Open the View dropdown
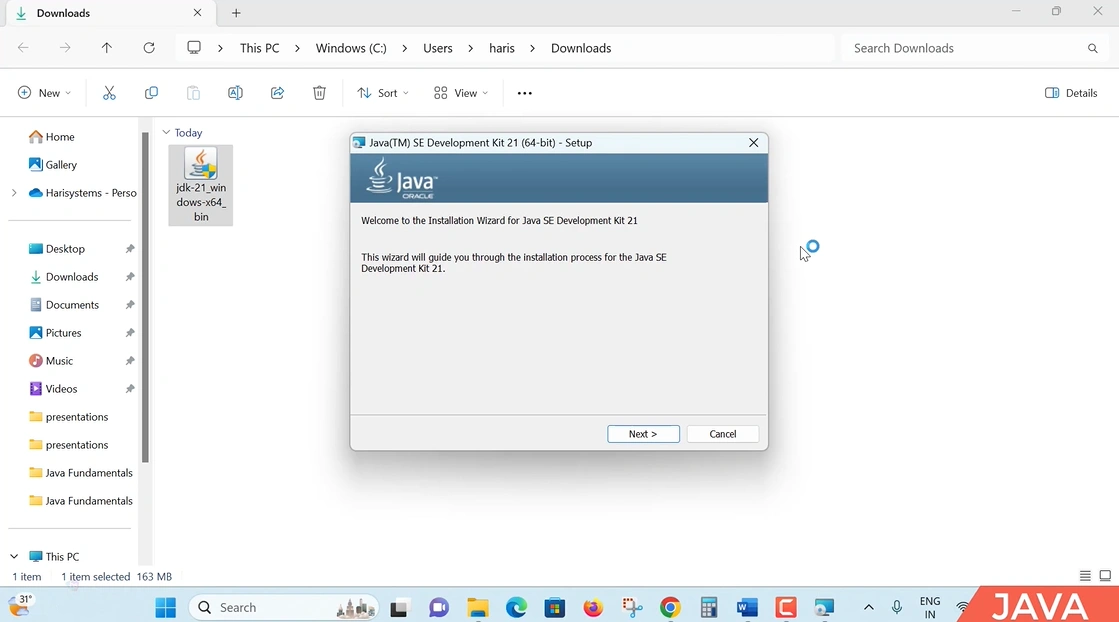 (461, 93)
